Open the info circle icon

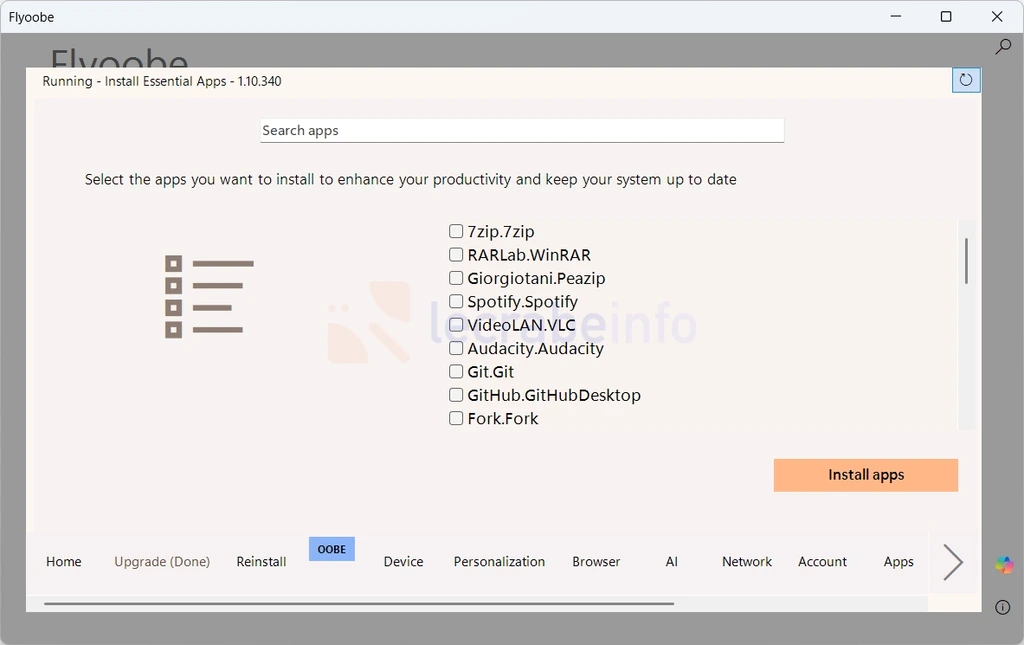pyautogui.click(x=1002, y=607)
